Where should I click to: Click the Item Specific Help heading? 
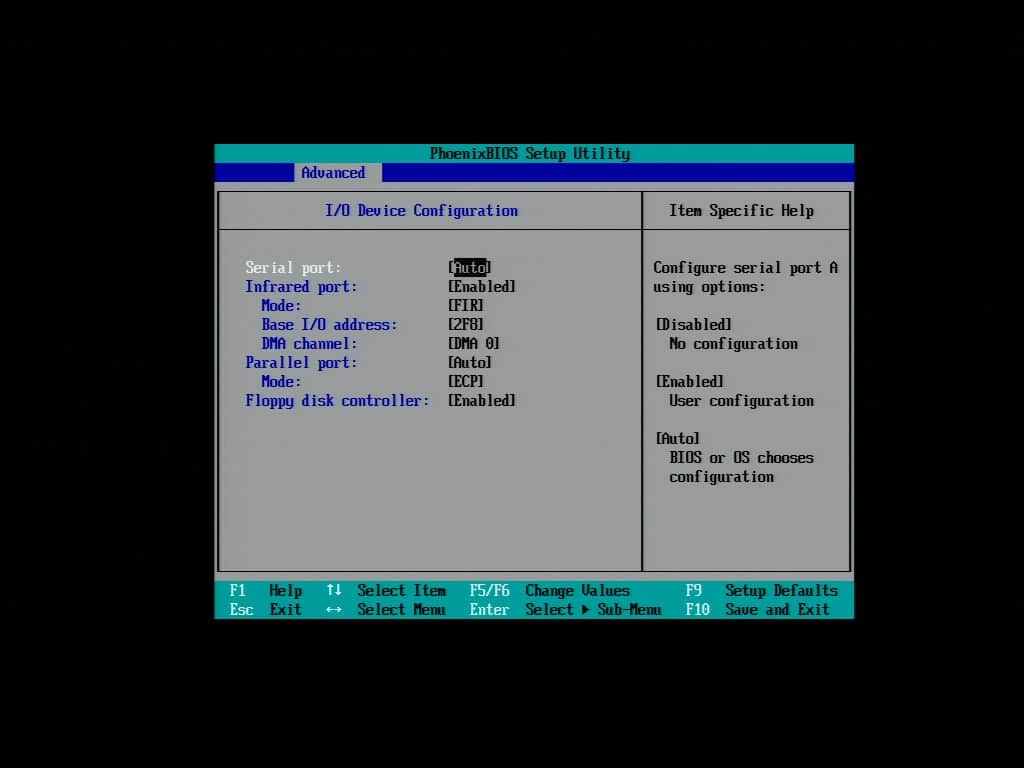point(741,210)
